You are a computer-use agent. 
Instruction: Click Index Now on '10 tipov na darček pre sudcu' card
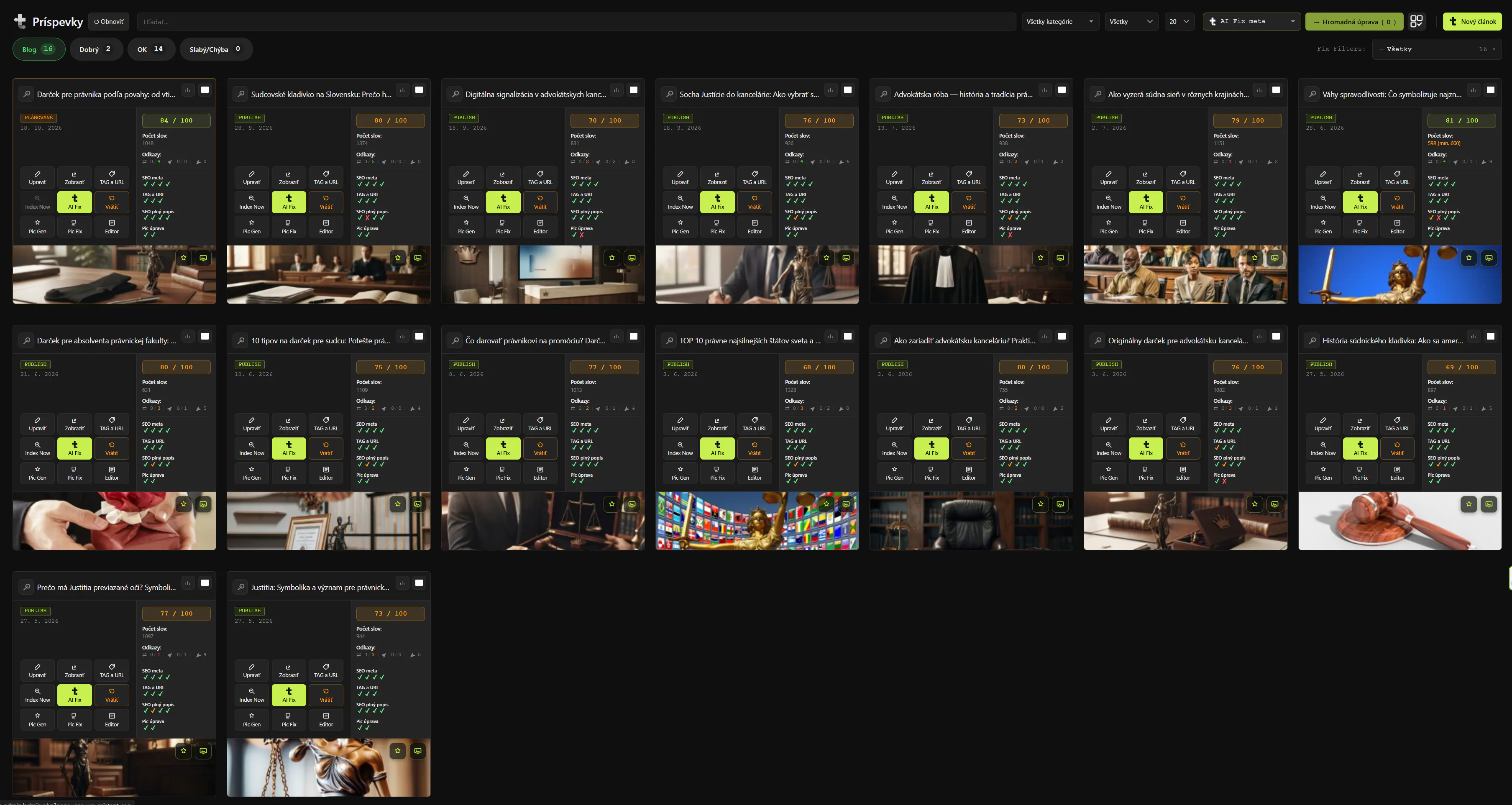(252, 448)
